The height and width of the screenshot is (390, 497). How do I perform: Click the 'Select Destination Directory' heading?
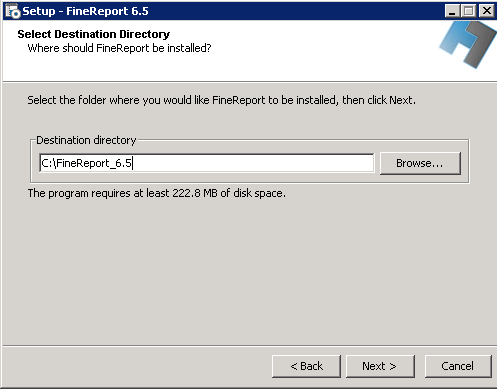point(94,34)
